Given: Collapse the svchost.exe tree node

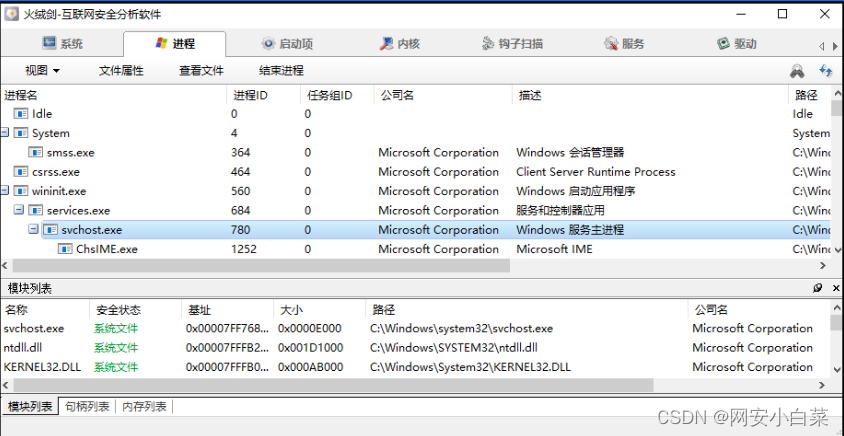Looking at the screenshot, I should [33, 229].
